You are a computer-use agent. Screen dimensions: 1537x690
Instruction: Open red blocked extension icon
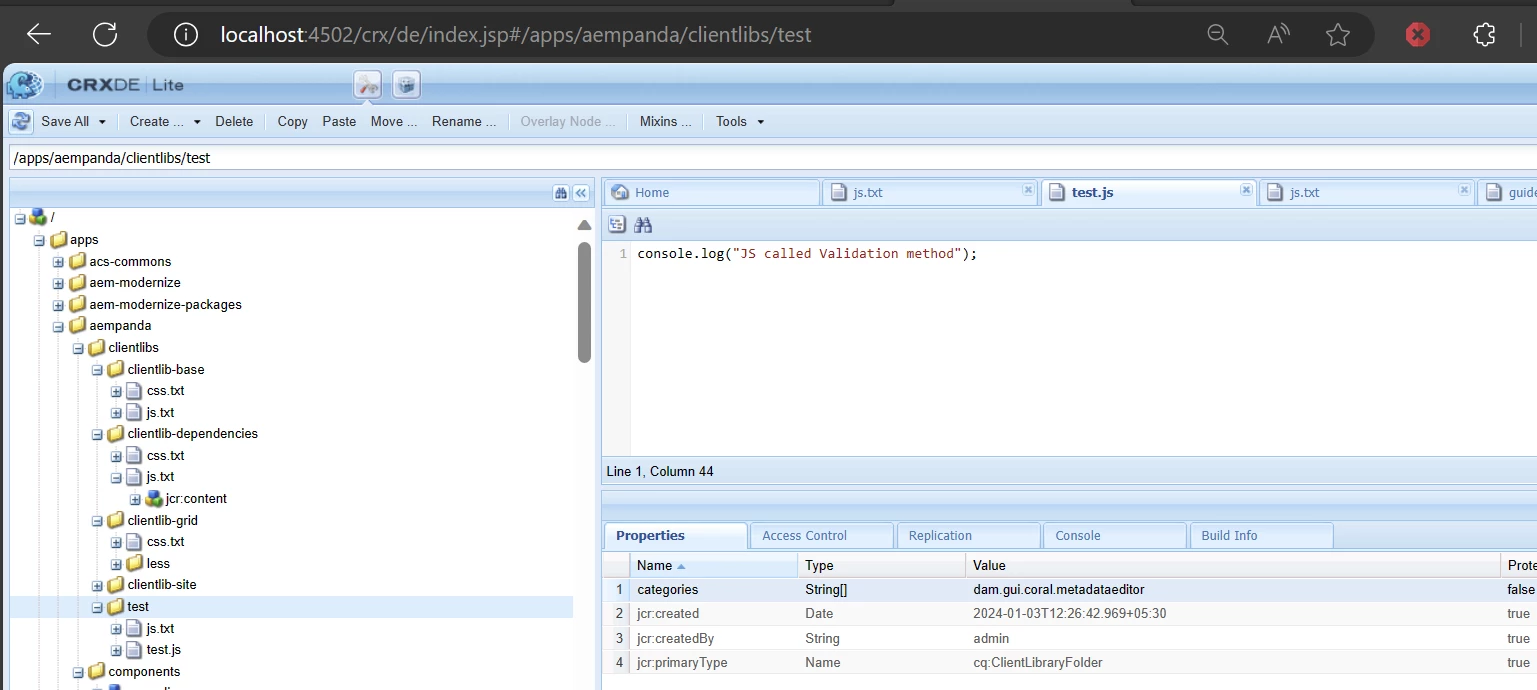point(1418,35)
